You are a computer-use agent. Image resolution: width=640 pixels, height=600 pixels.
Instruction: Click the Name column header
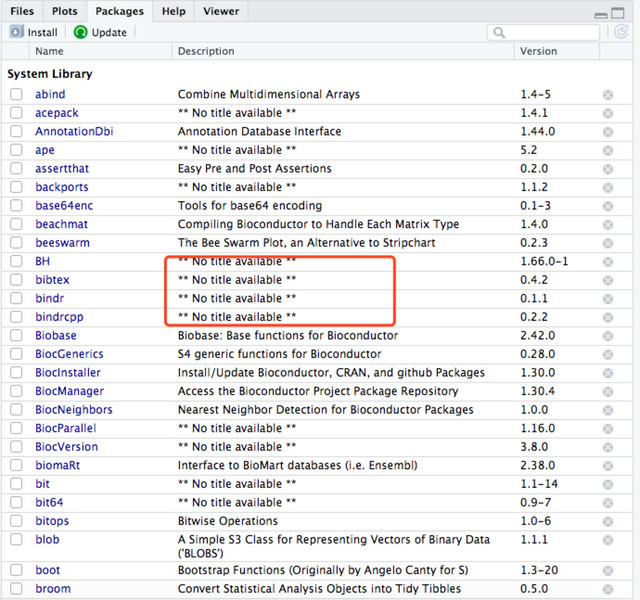49,51
